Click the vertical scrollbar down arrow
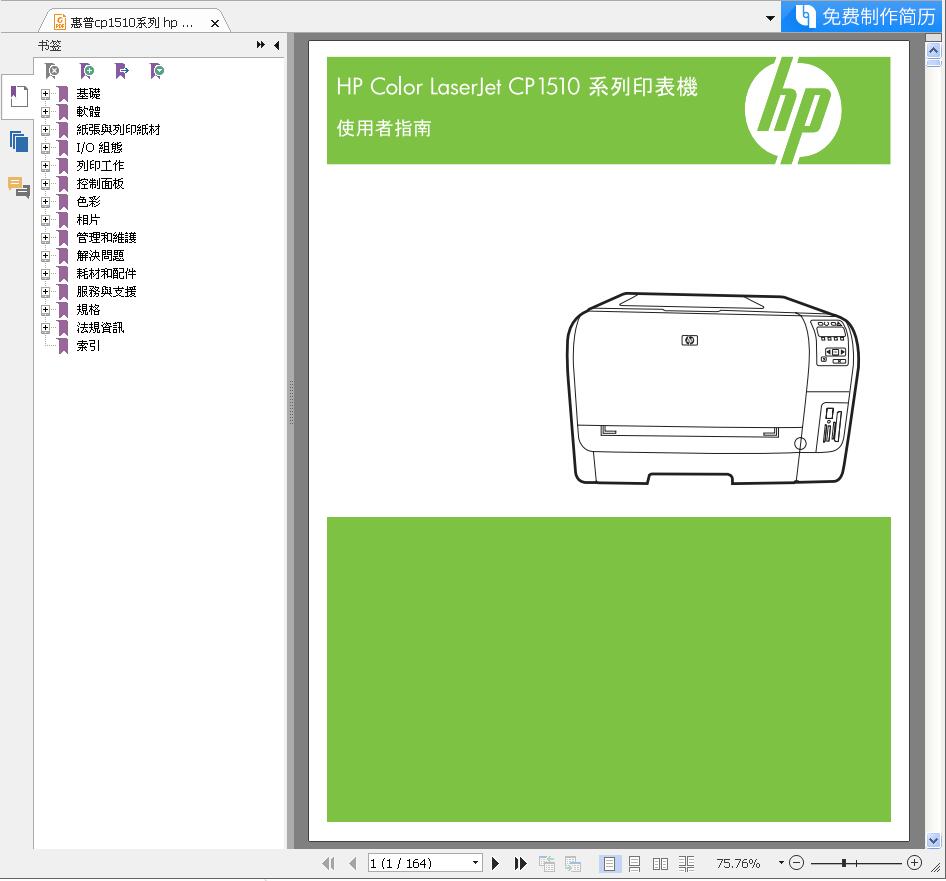 click(x=933, y=840)
